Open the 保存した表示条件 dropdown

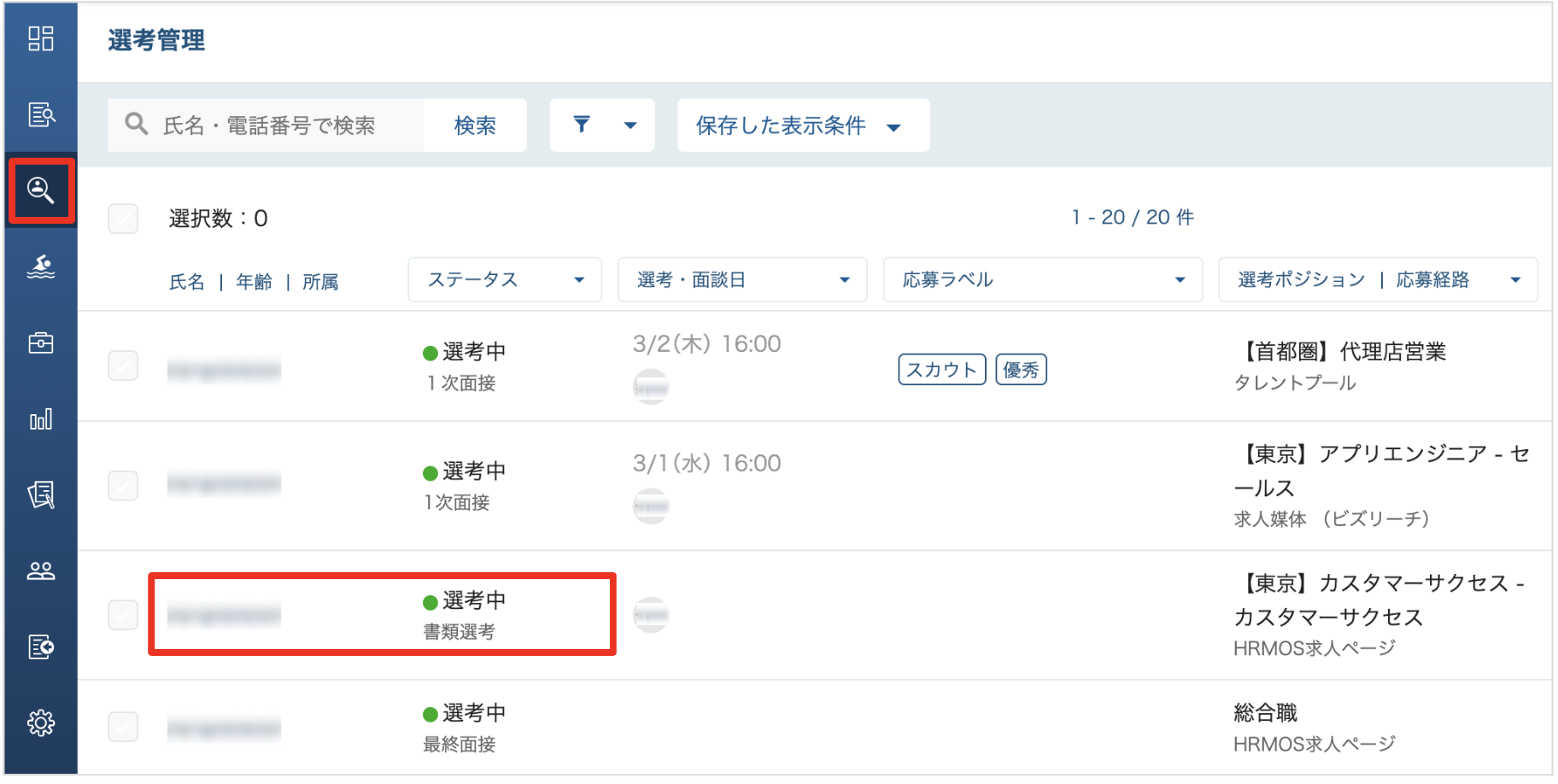click(803, 126)
